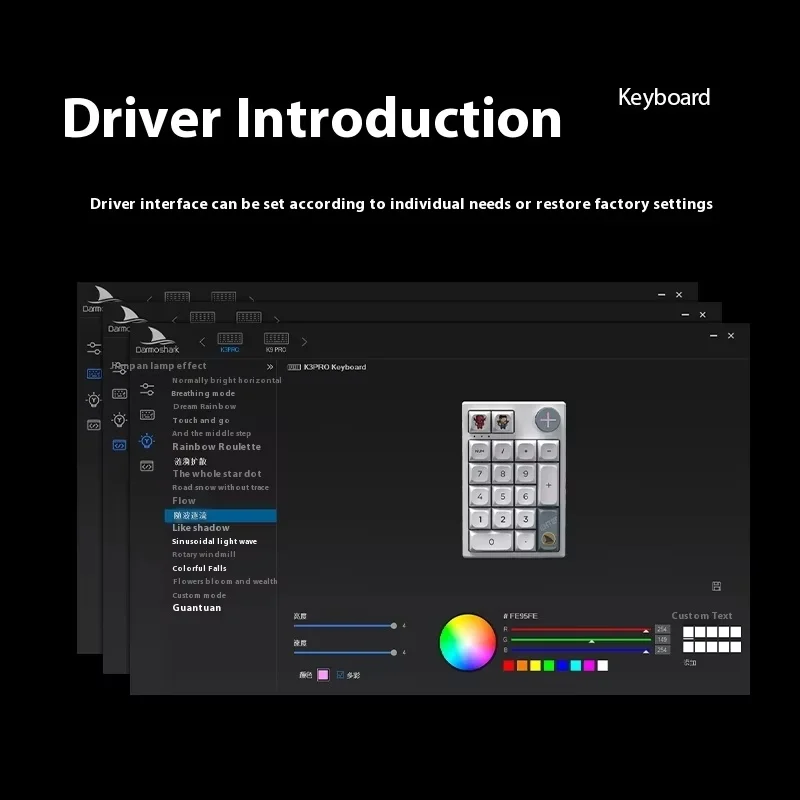Open the macro code icon in front window sidebar

click(x=147, y=466)
